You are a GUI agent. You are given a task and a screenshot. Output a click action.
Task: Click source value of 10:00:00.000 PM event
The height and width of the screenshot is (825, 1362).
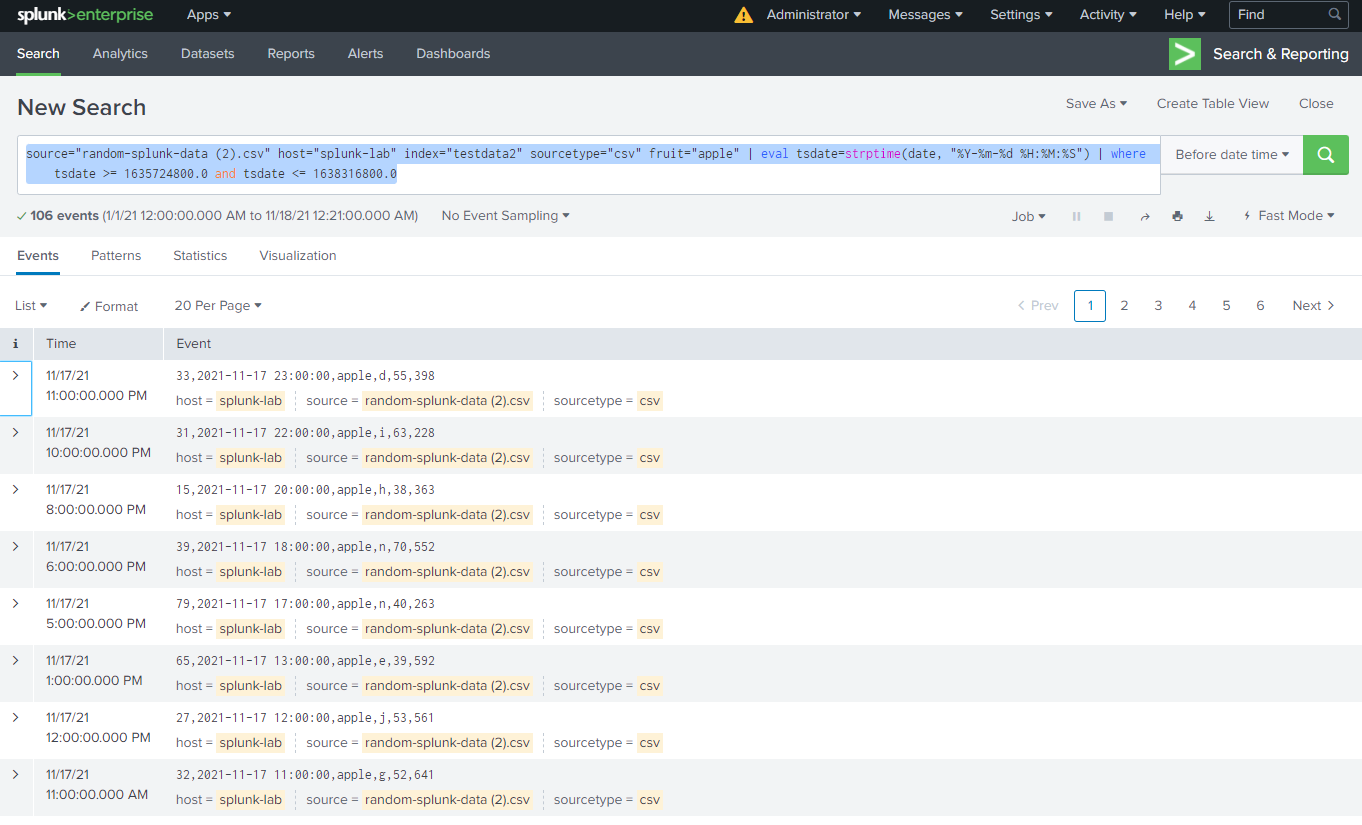click(447, 458)
